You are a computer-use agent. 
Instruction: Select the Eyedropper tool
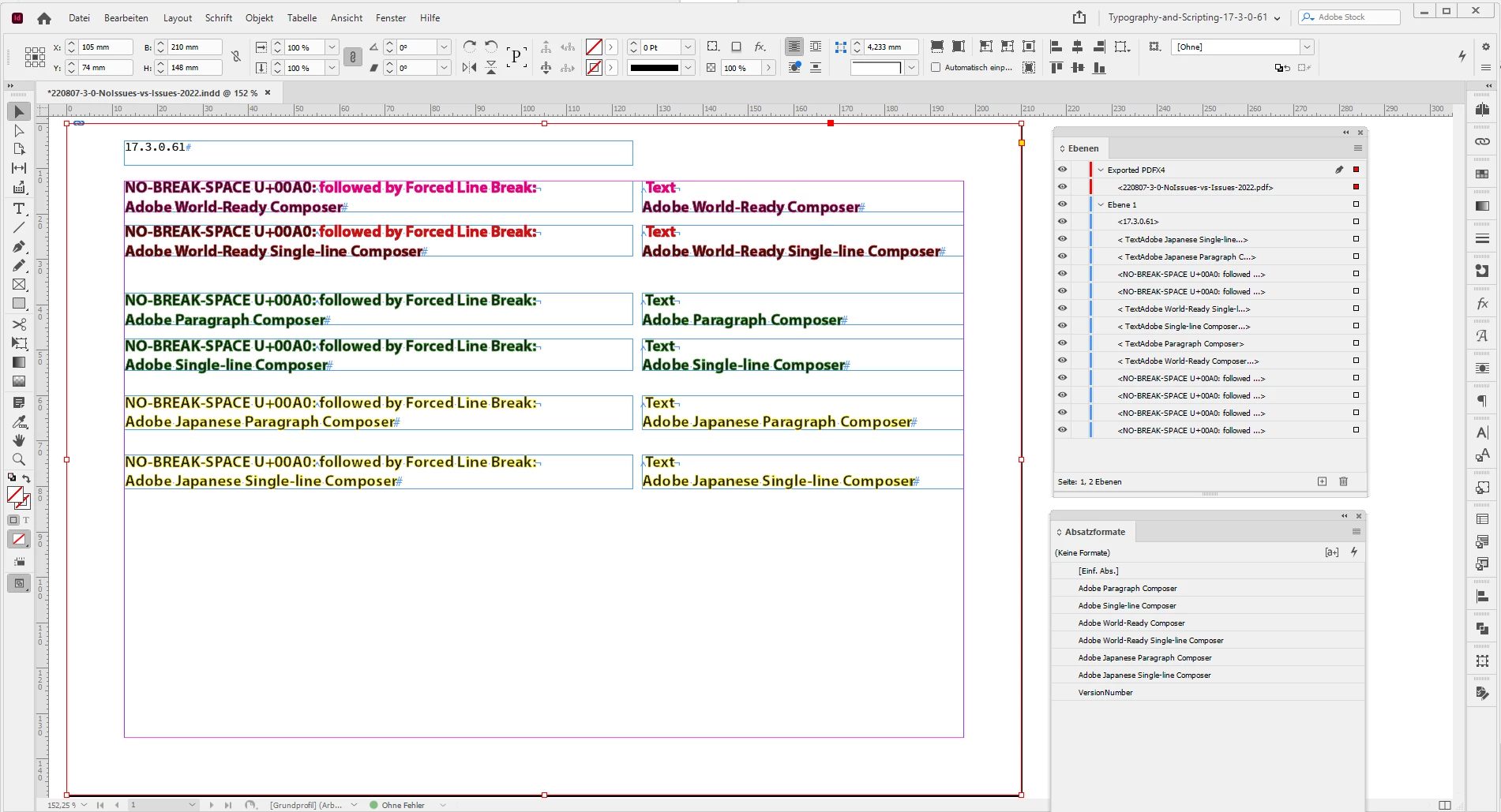pos(19,421)
